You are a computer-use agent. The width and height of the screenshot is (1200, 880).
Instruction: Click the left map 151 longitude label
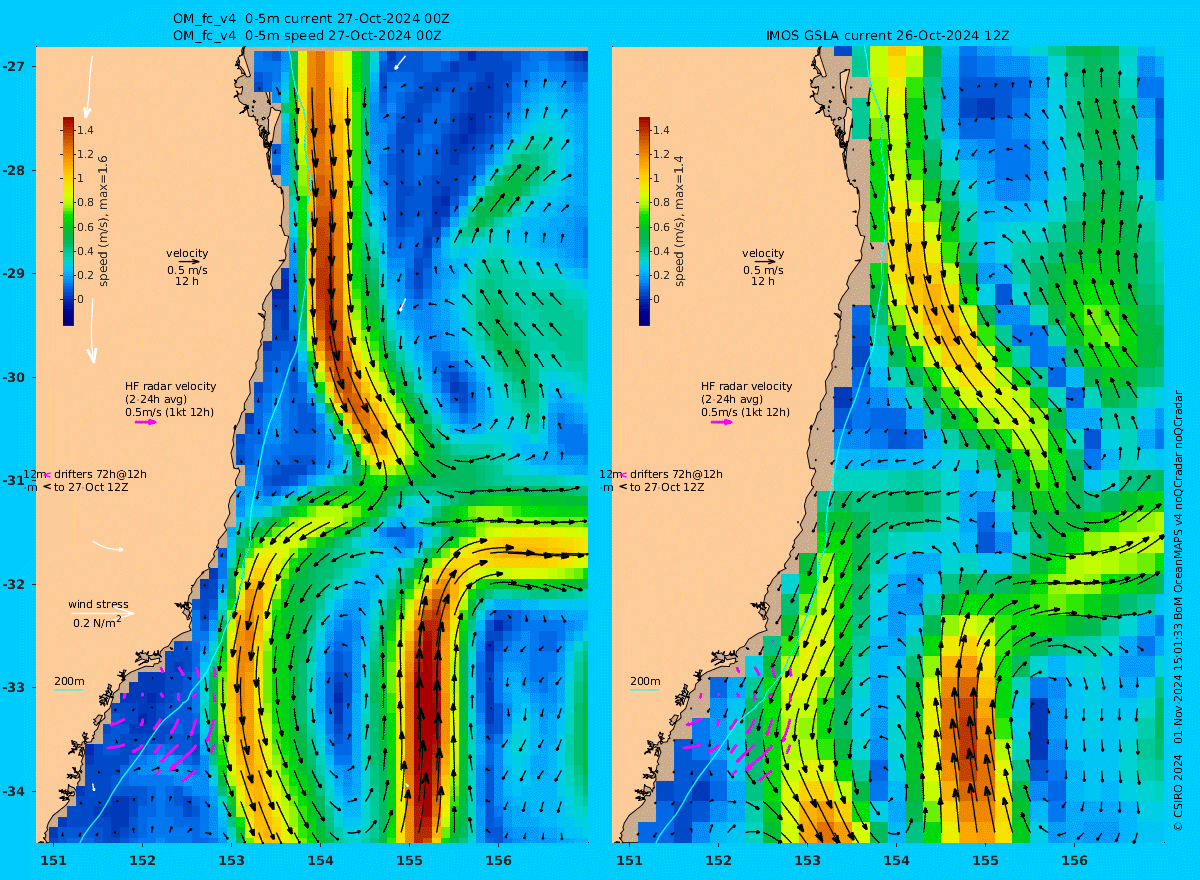tap(53, 860)
